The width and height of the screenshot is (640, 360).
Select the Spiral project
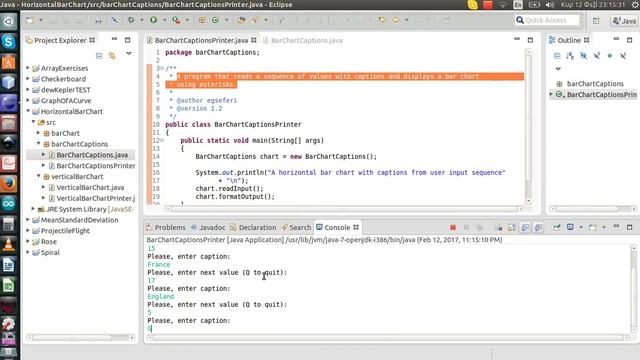pyautogui.click(x=50, y=252)
